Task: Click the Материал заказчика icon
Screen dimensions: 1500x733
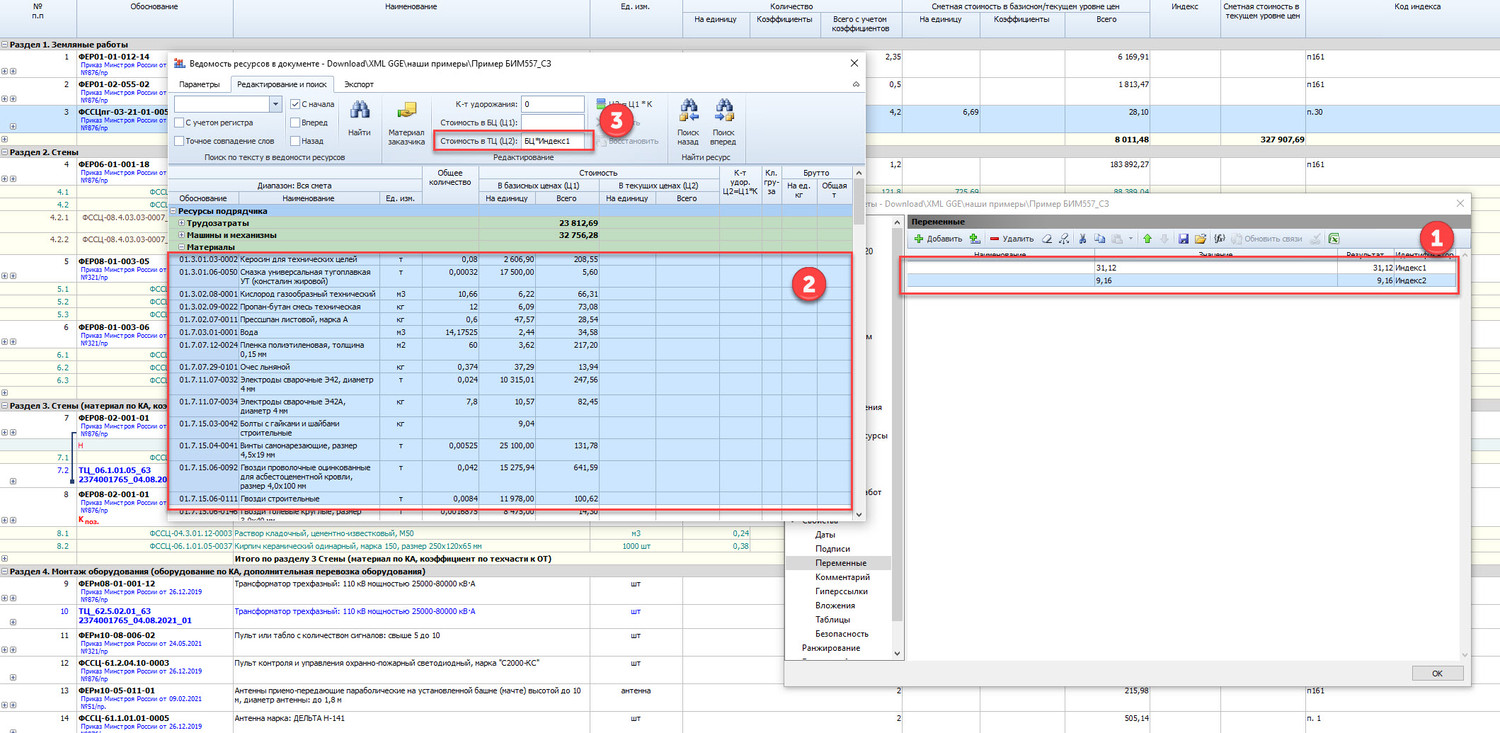Action: (407, 112)
